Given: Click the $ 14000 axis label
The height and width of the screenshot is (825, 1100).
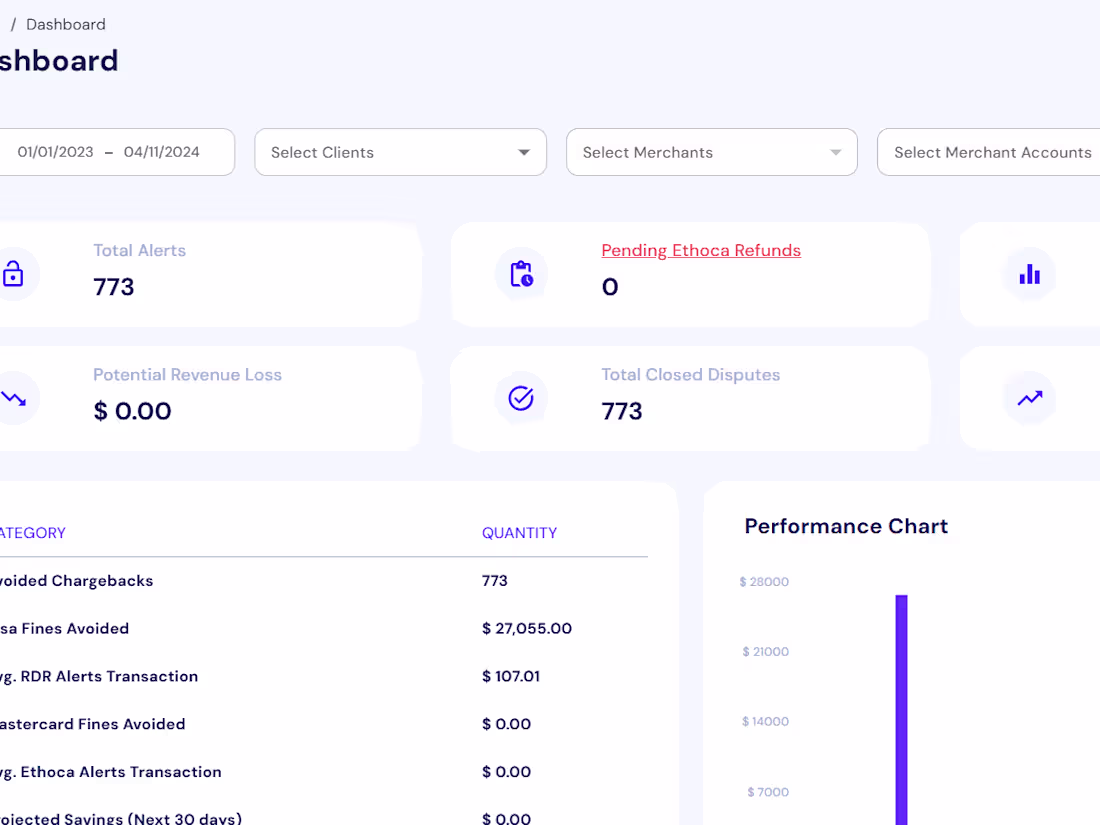Looking at the screenshot, I should (765, 721).
